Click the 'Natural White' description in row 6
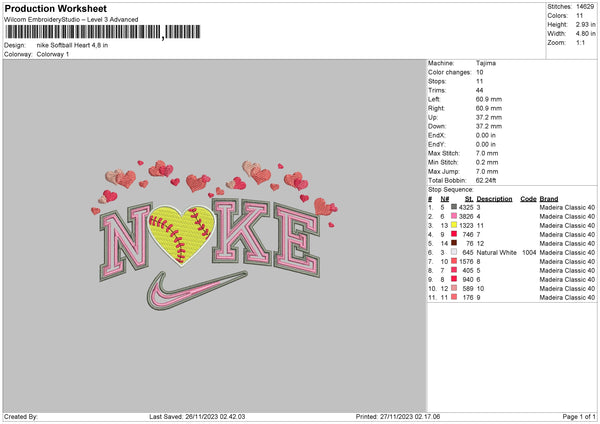The height and width of the screenshot is (424, 600). 496,252
